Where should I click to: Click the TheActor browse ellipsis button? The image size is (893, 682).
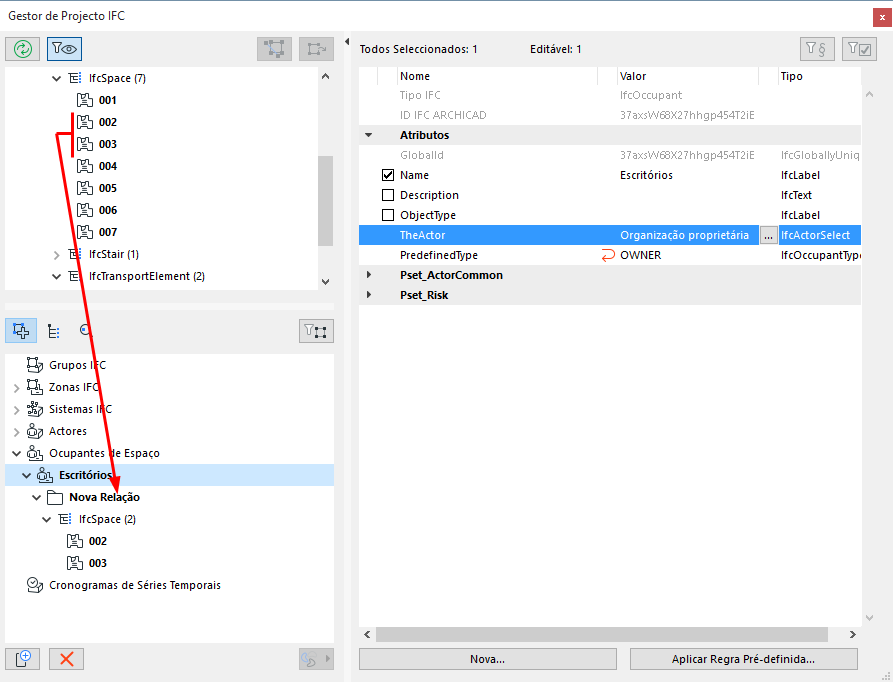(768, 236)
